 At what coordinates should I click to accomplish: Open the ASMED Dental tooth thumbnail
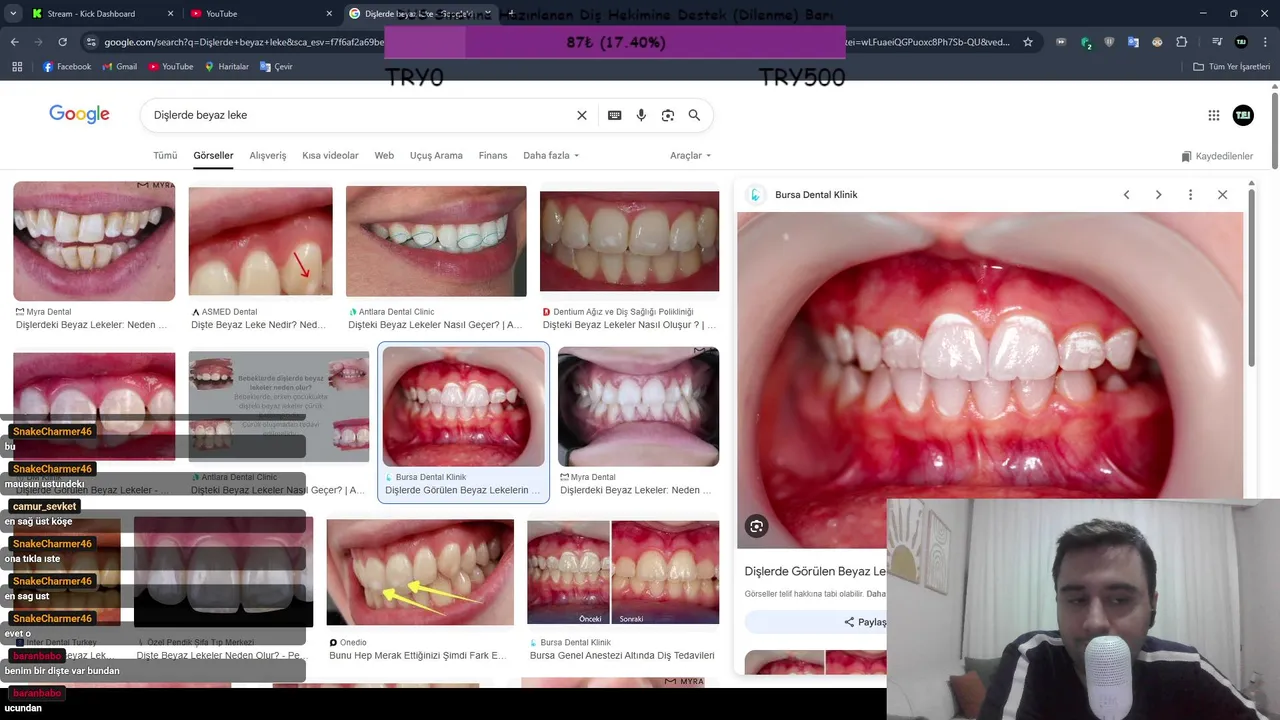click(x=260, y=241)
